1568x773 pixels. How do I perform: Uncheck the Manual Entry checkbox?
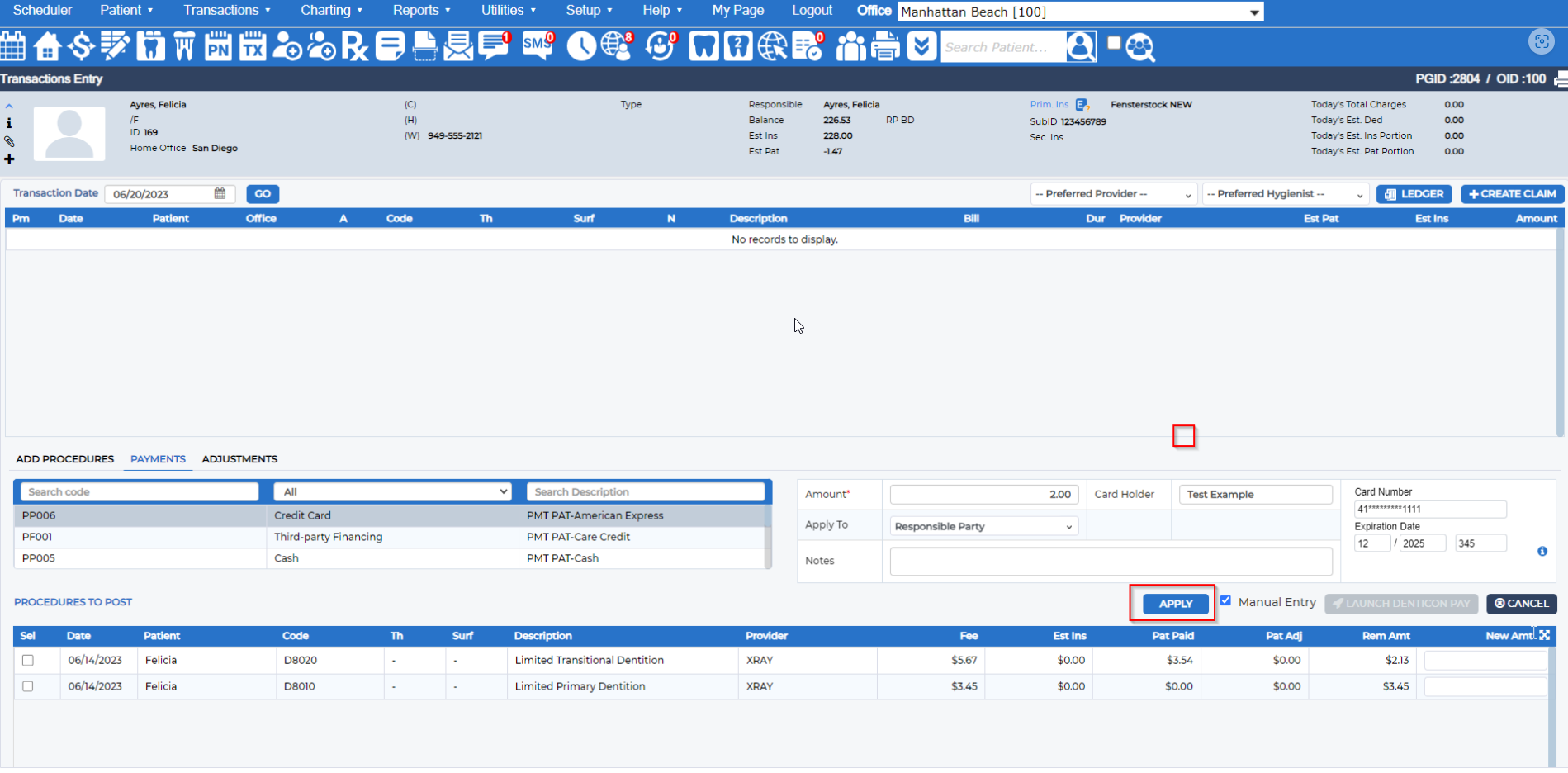pos(1226,600)
